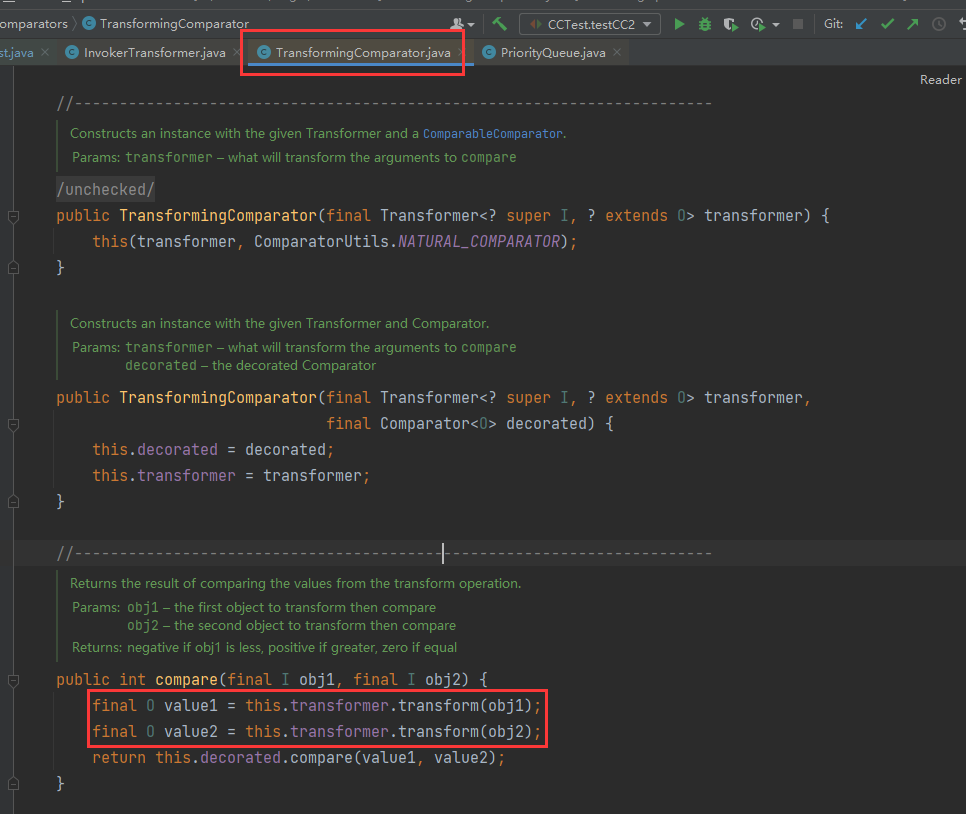
Task: Click the Profile run icon
Action: tap(757, 24)
